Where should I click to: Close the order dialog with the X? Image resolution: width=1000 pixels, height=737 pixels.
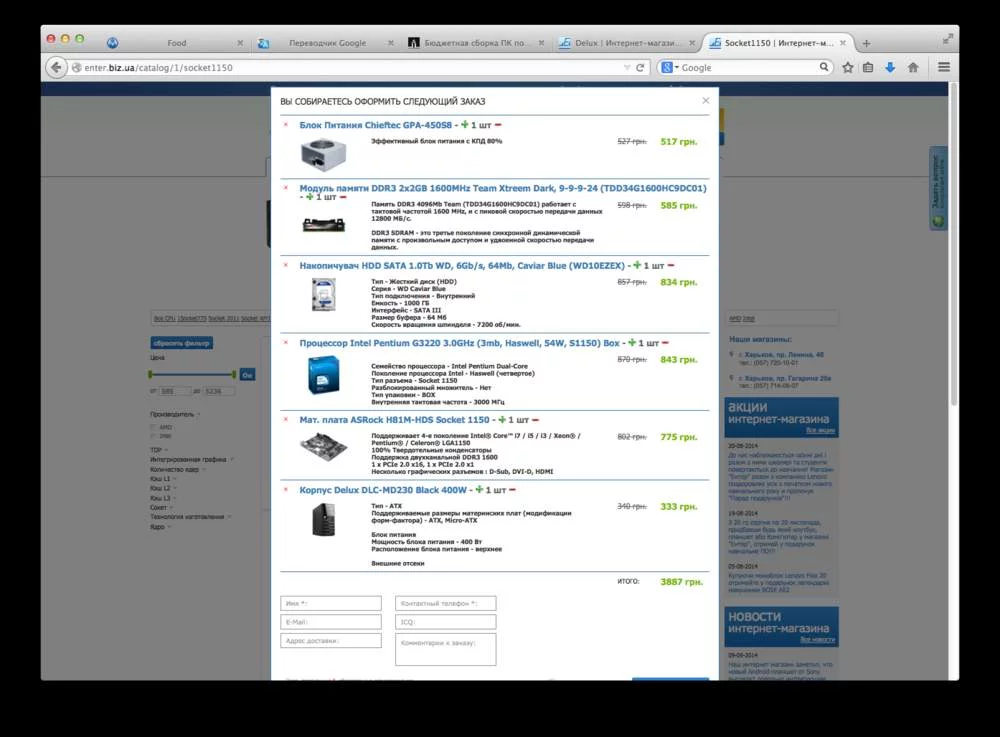click(x=705, y=100)
